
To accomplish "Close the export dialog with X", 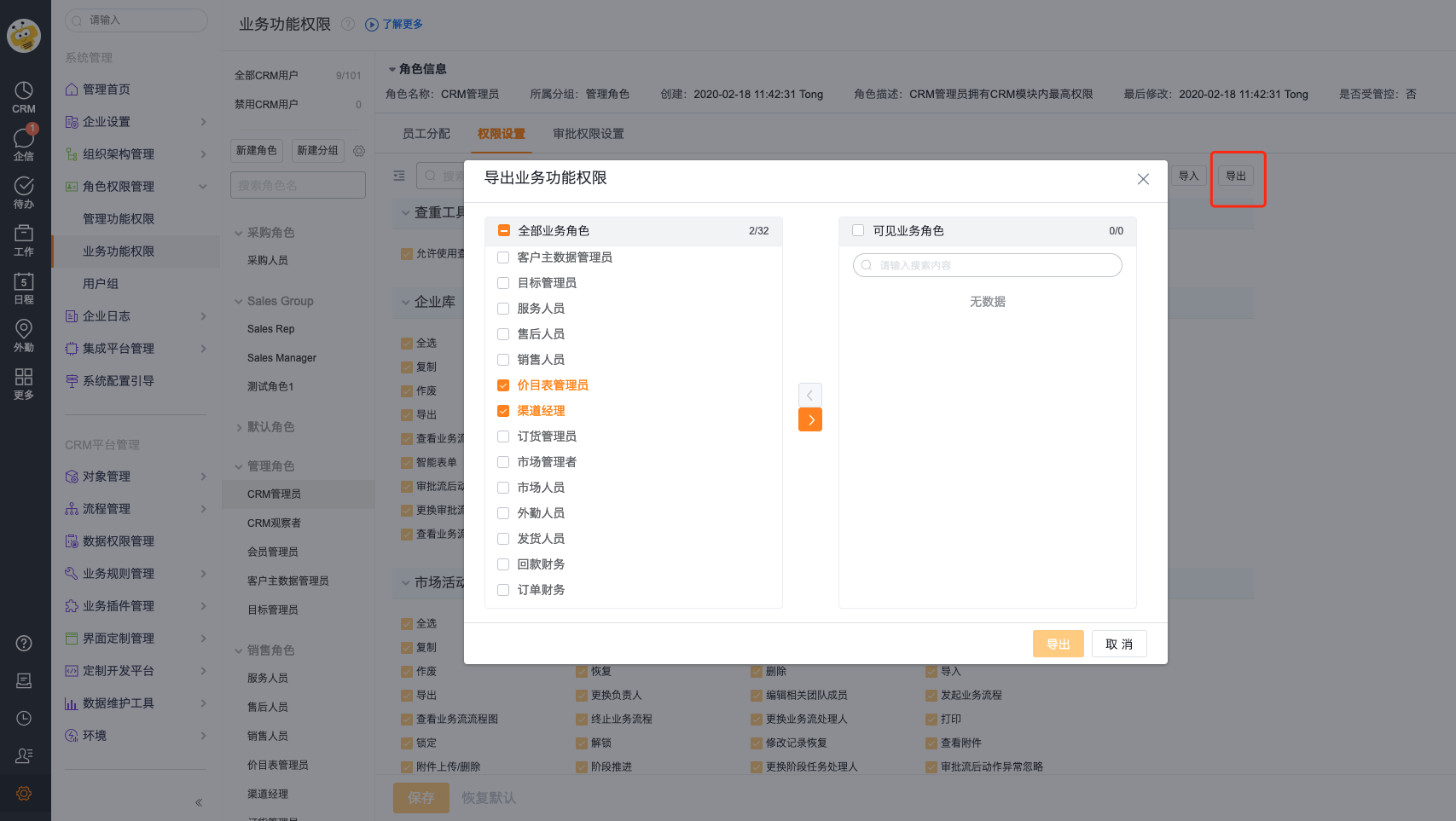I will click(1143, 179).
